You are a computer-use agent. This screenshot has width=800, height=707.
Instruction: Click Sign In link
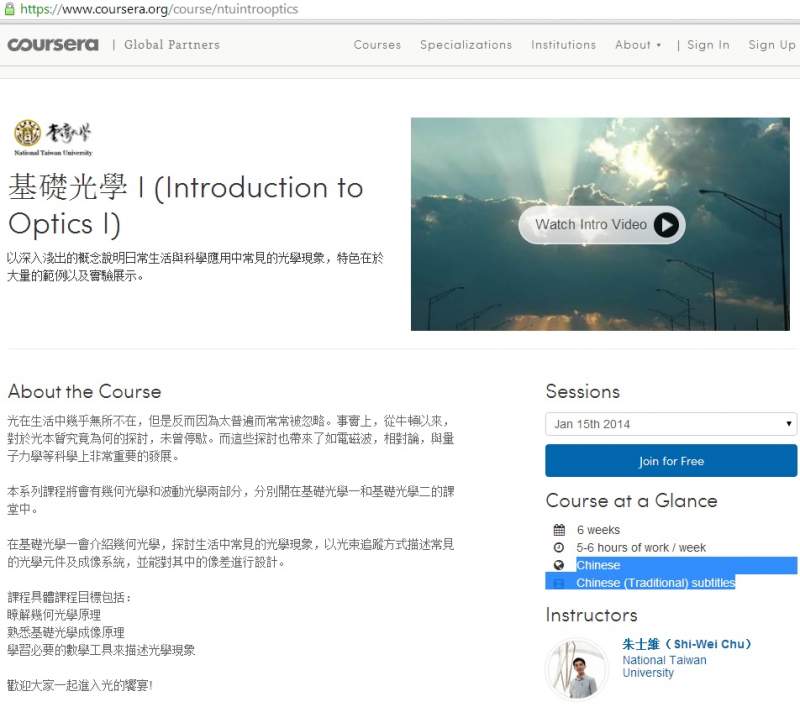[x=708, y=45]
